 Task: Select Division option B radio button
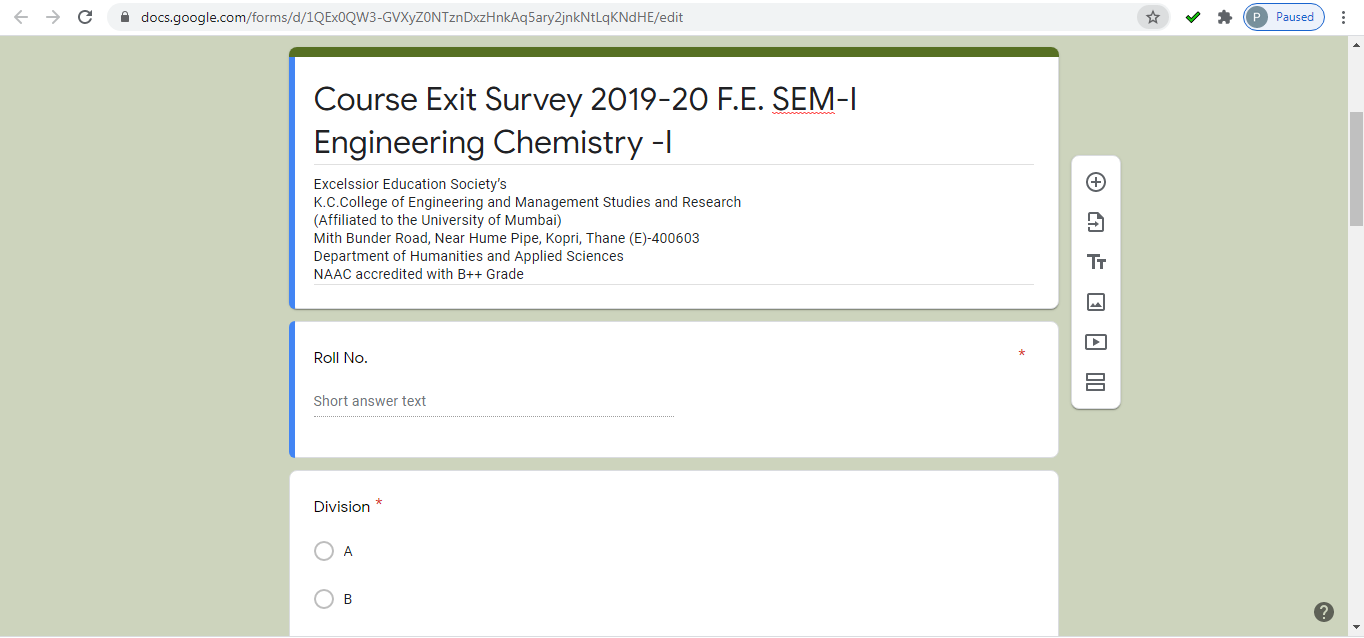[324, 599]
